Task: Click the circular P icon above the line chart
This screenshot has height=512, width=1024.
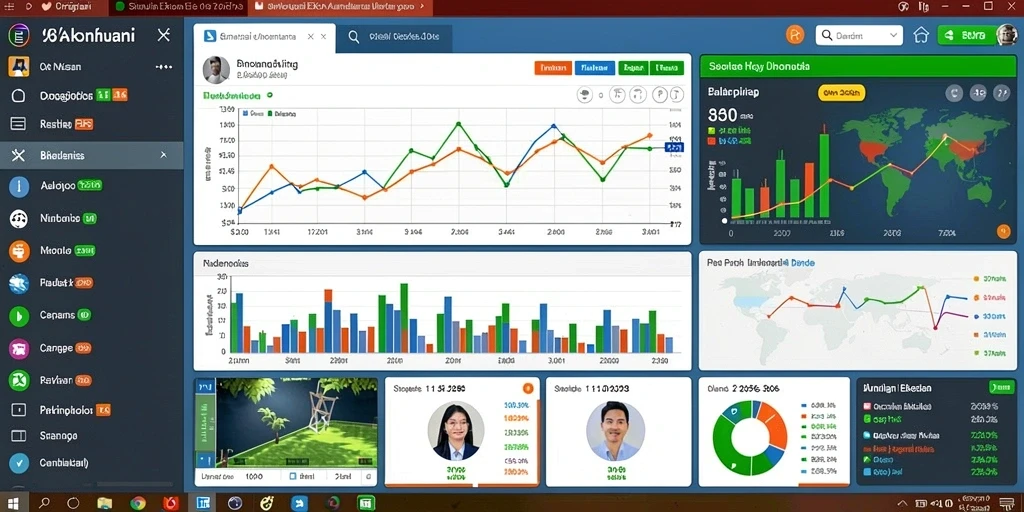Action: click(660, 95)
